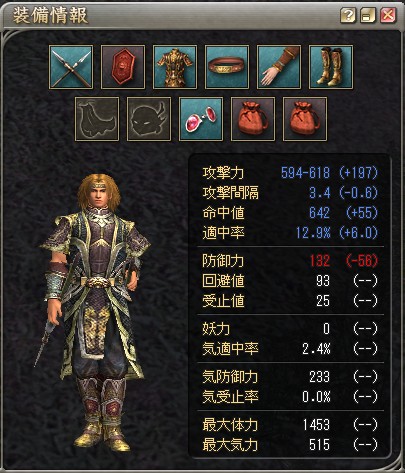Minimize the 装備情報 window

[368, 15]
